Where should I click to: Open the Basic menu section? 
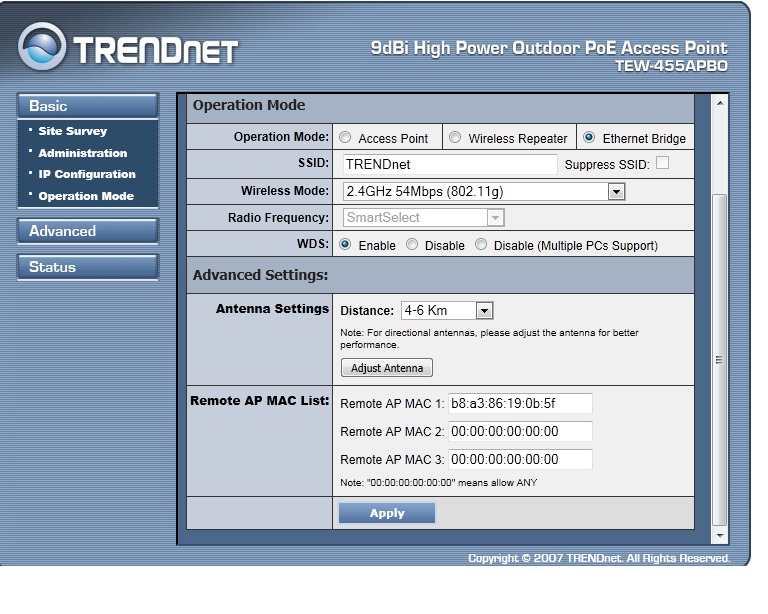point(88,106)
